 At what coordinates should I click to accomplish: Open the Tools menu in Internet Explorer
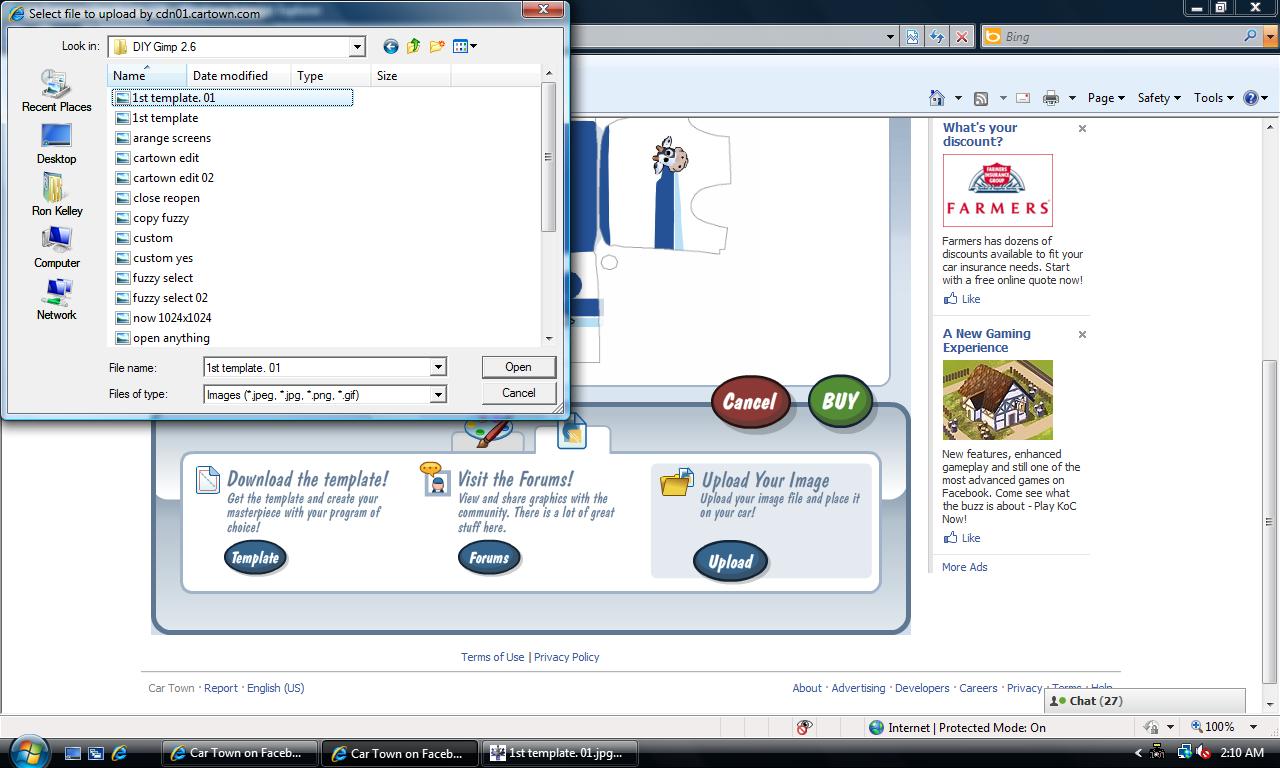pos(1213,98)
